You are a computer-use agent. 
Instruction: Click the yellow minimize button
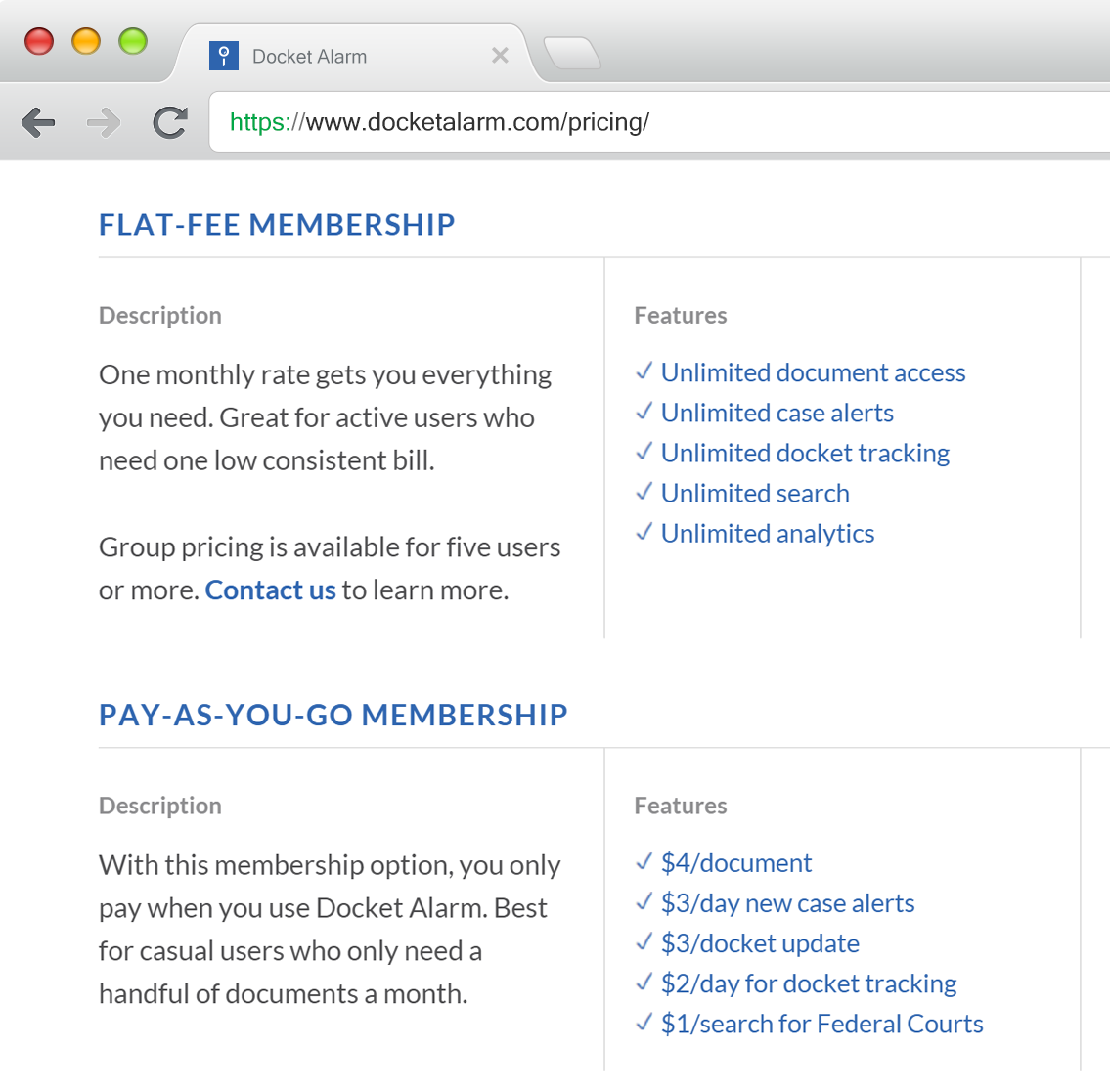pyautogui.click(x=86, y=42)
